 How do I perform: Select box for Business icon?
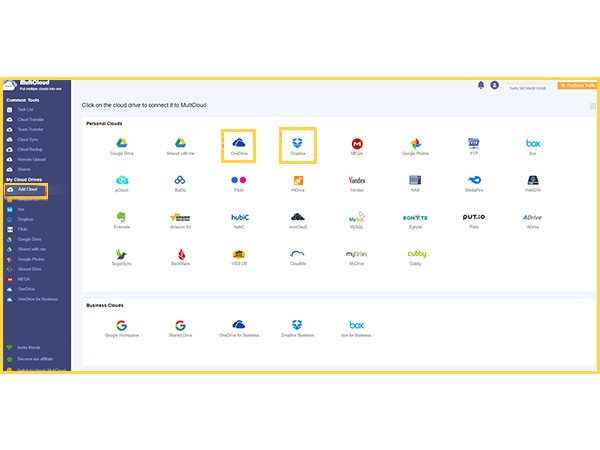(356, 329)
